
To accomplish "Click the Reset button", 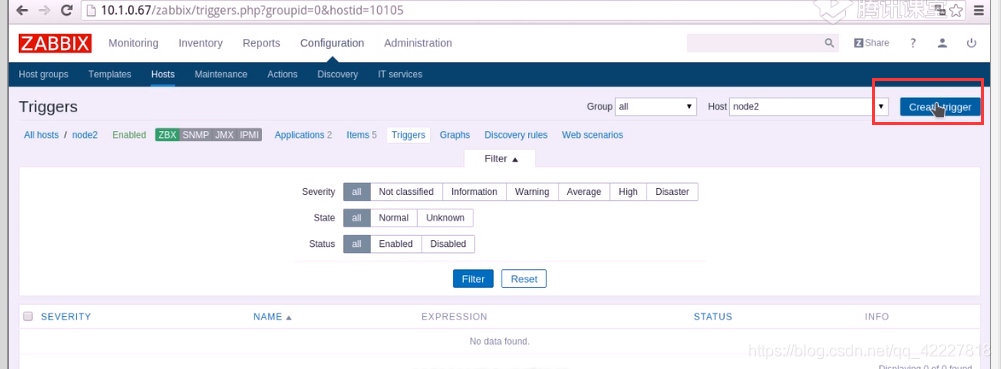I will [524, 279].
